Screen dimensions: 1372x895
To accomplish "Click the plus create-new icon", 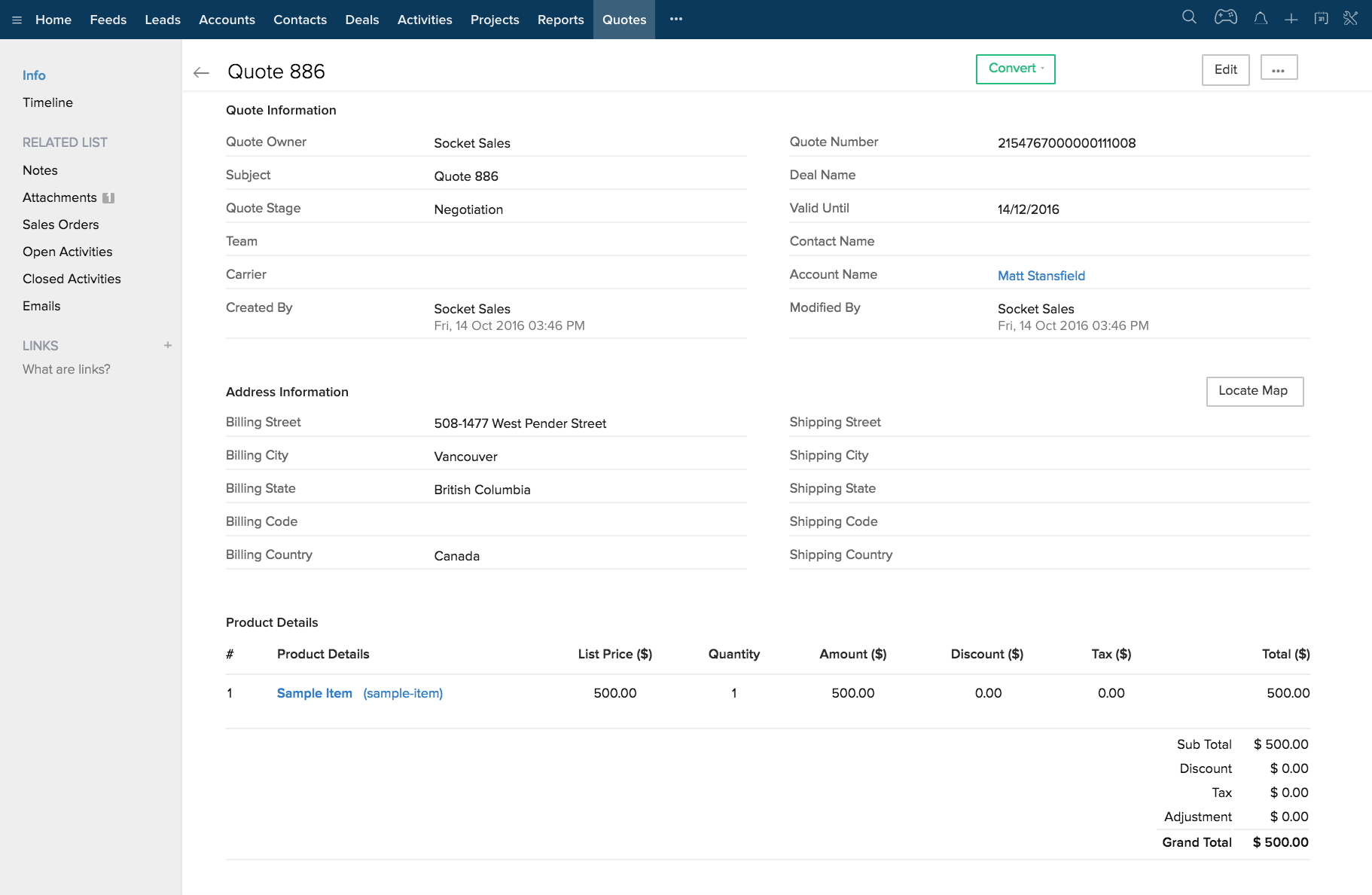I will pyautogui.click(x=1291, y=19).
